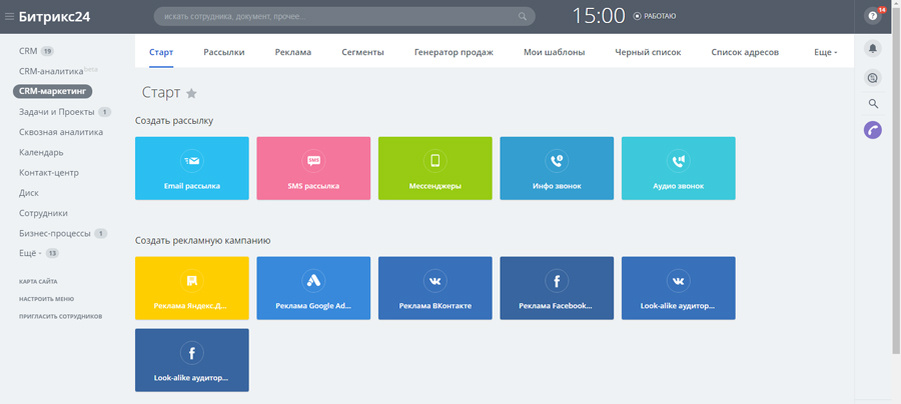Open Сотрудники in left menu
This screenshot has width=901, height=404.
43,213
